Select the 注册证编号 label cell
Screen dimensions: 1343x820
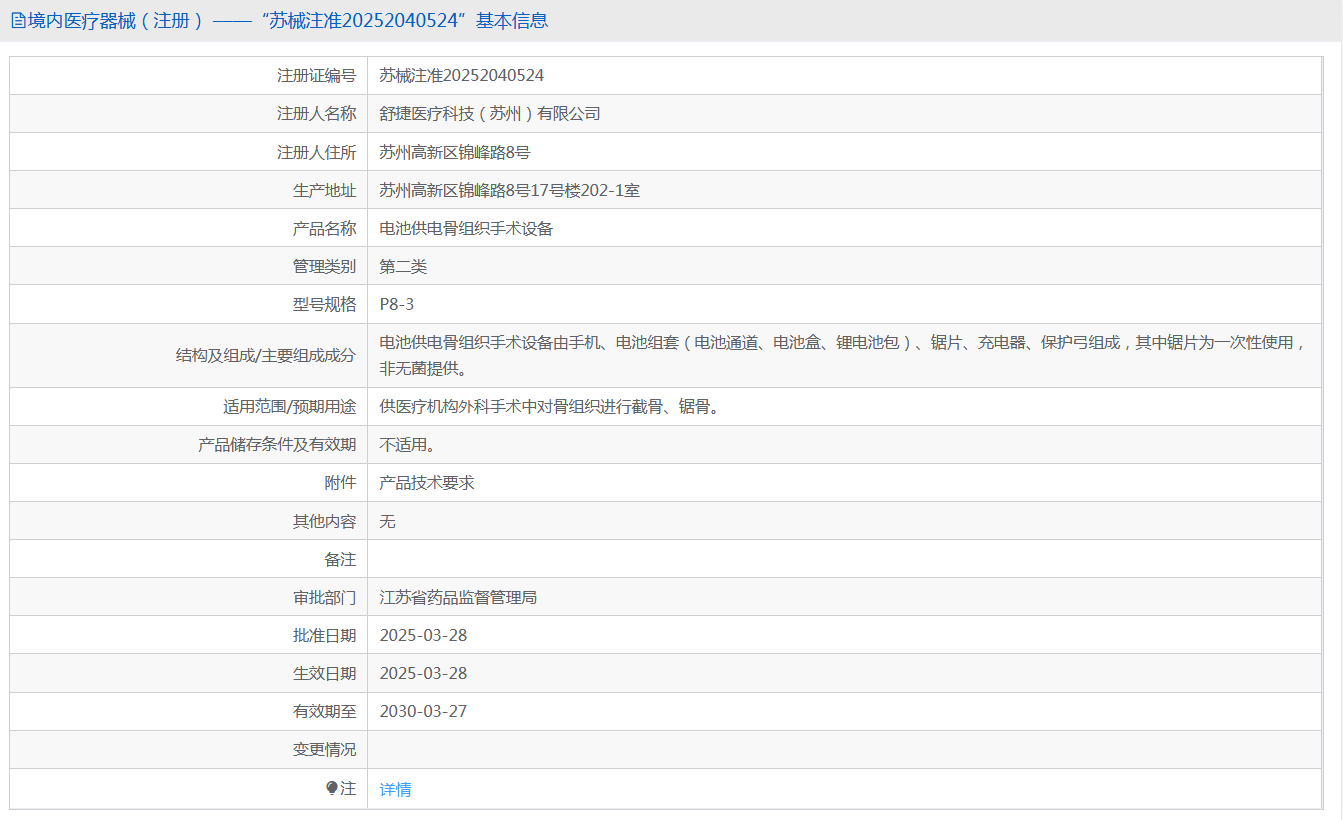pyautogui.click(x=189, y=75)
